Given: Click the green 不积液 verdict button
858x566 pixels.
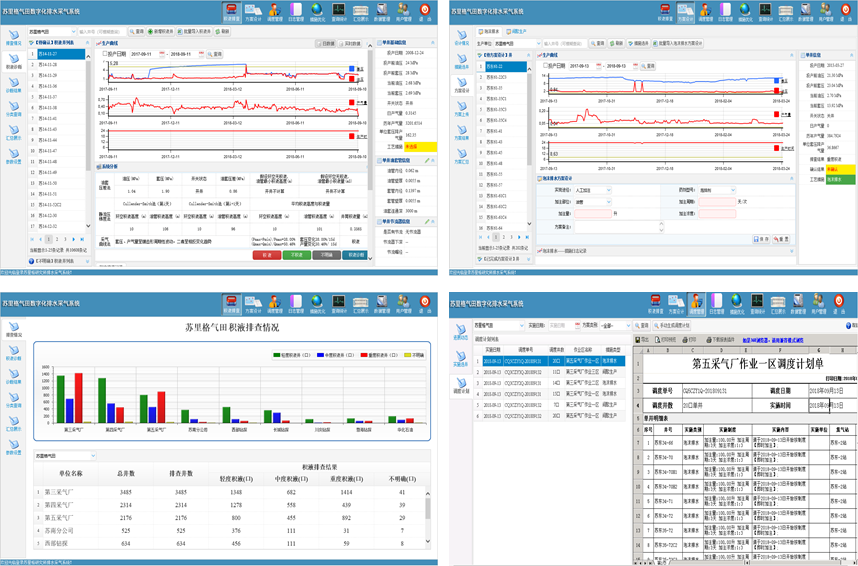Looking at the screenshot, I should (x=297, y=255).
